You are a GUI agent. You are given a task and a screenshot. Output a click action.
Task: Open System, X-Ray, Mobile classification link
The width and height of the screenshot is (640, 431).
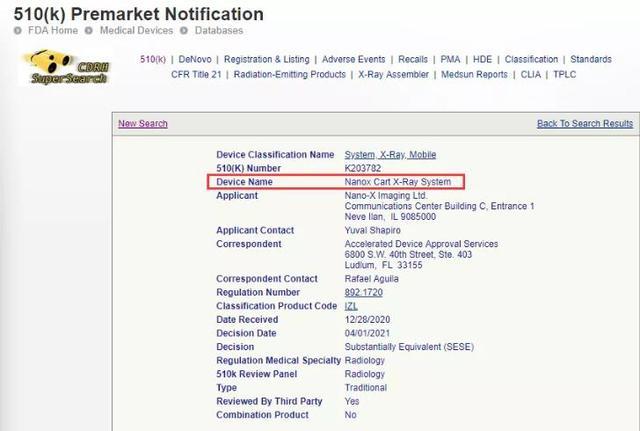pyautogui.click(x=390, y=155)
